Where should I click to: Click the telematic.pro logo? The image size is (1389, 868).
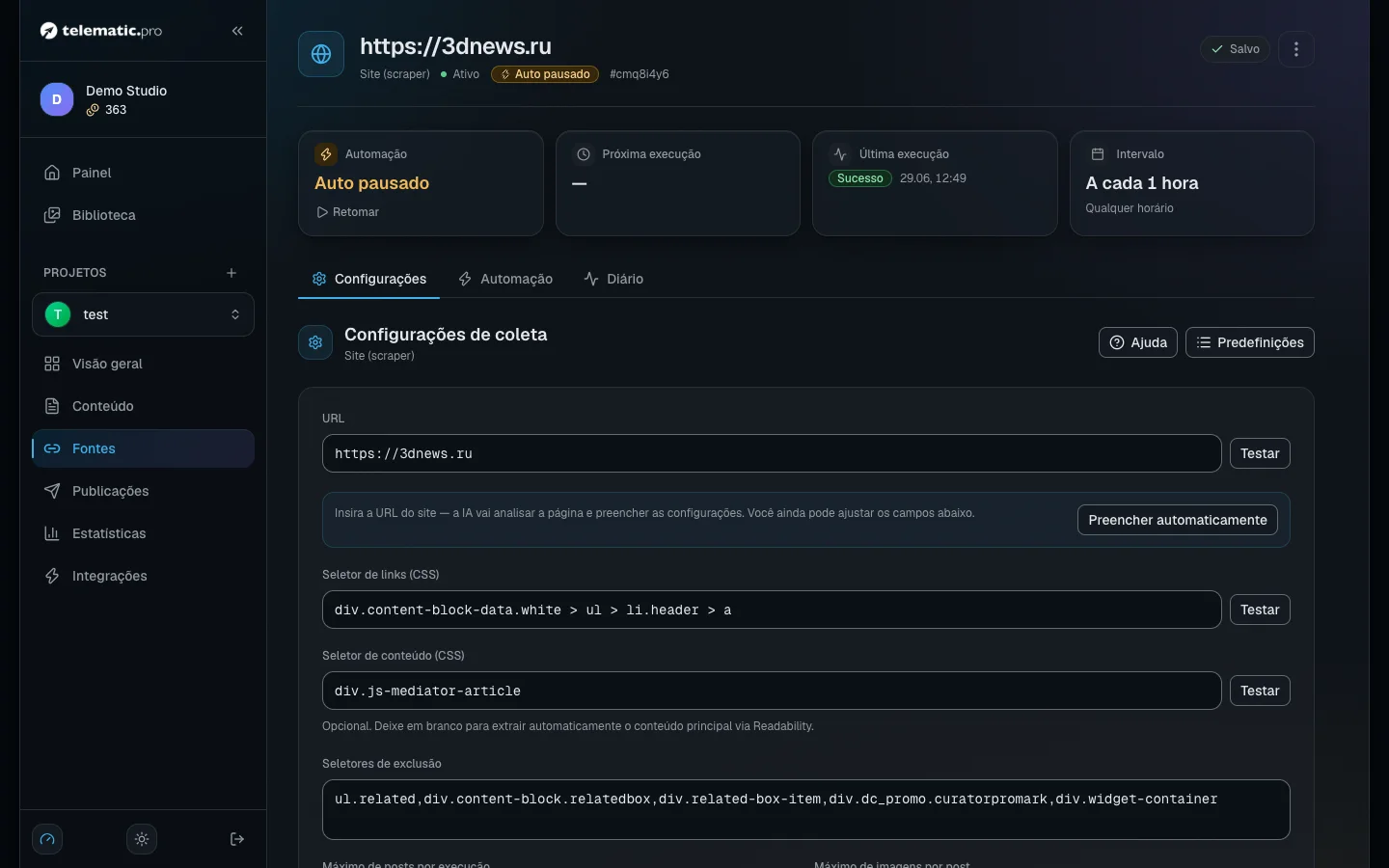coord(101,31)
